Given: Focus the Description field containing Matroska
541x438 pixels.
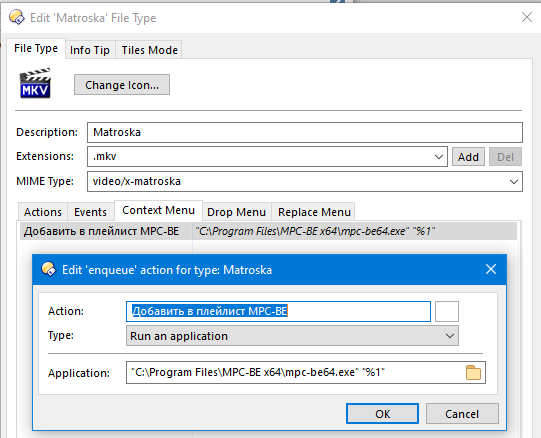Looking at the screenshot, I should 305,132.
